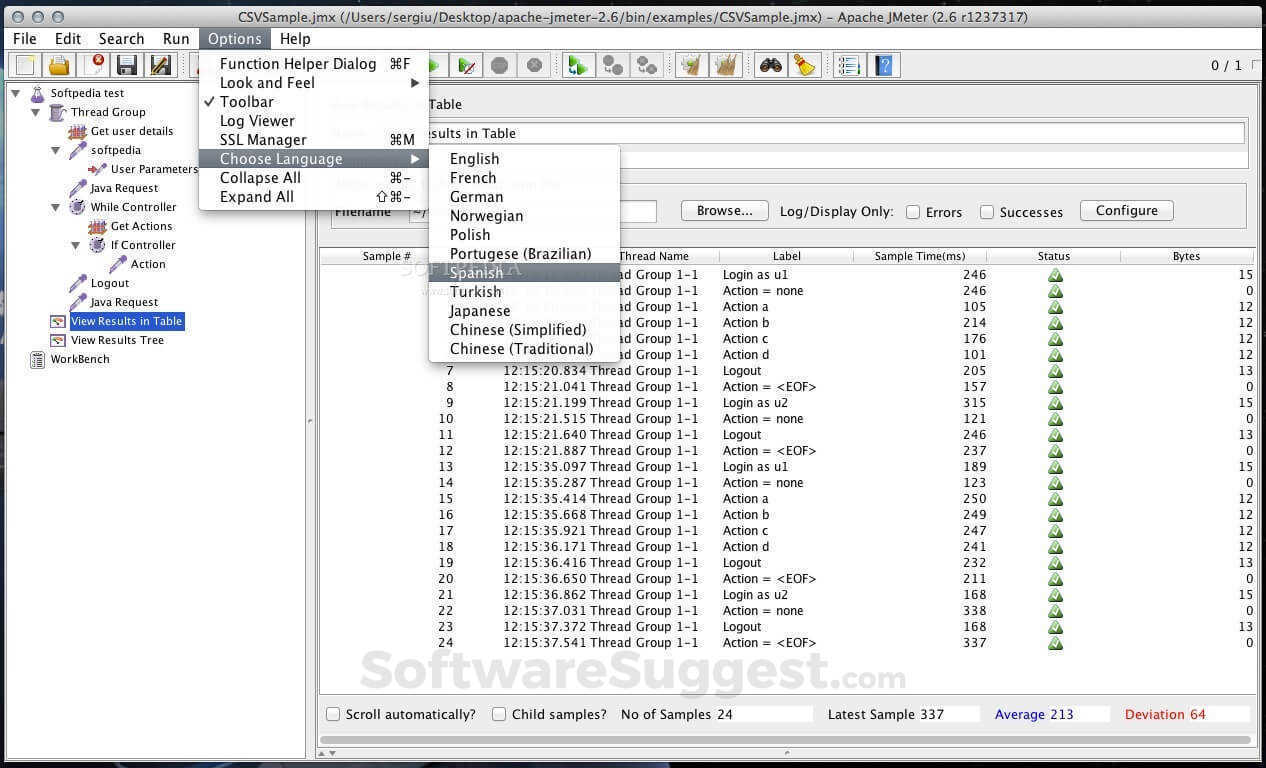
Task: Open the Help question mark icon
Action: click(x=883, y=66)
